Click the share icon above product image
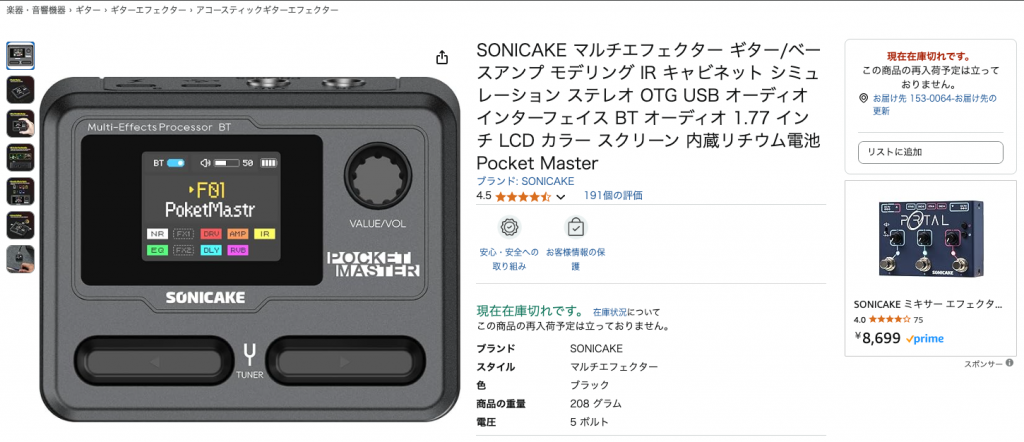 [x=442, y=57]
